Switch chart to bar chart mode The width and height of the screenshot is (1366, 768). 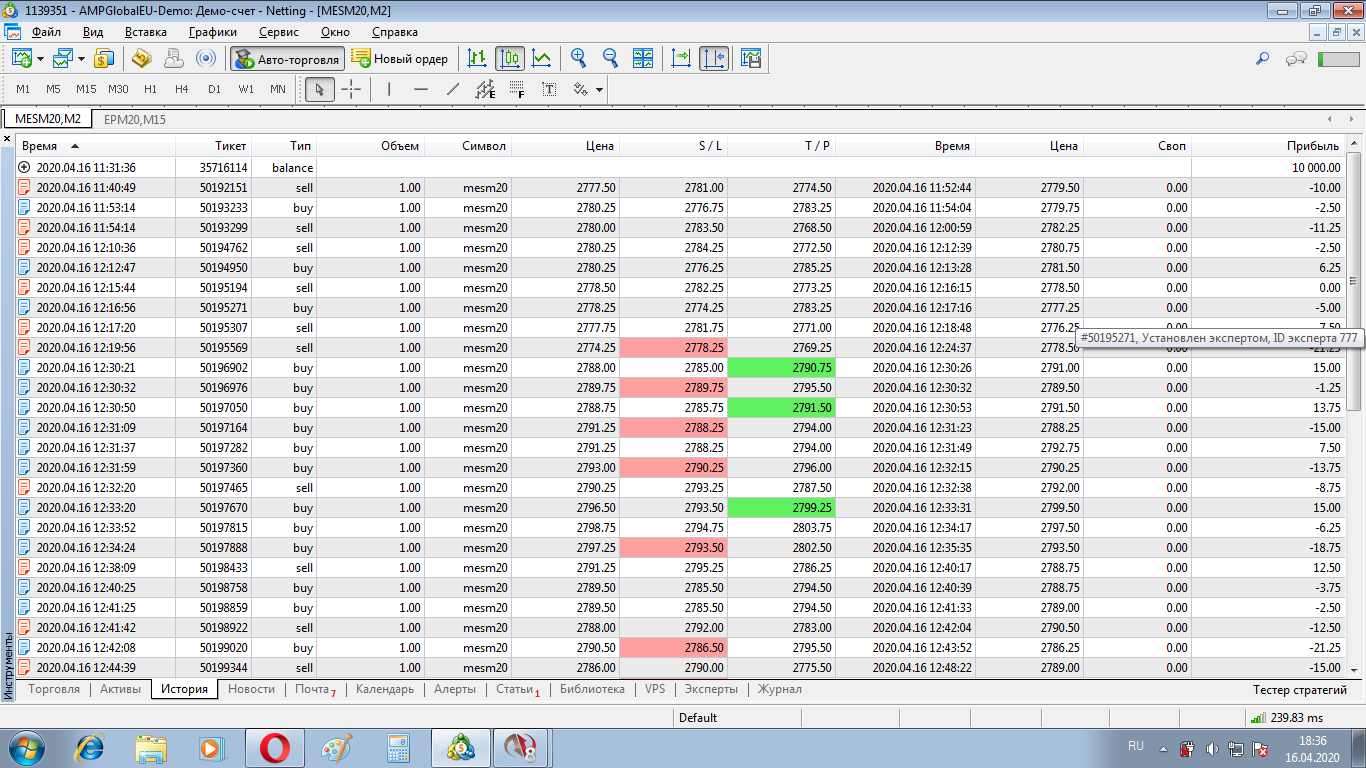pos(478,59)
